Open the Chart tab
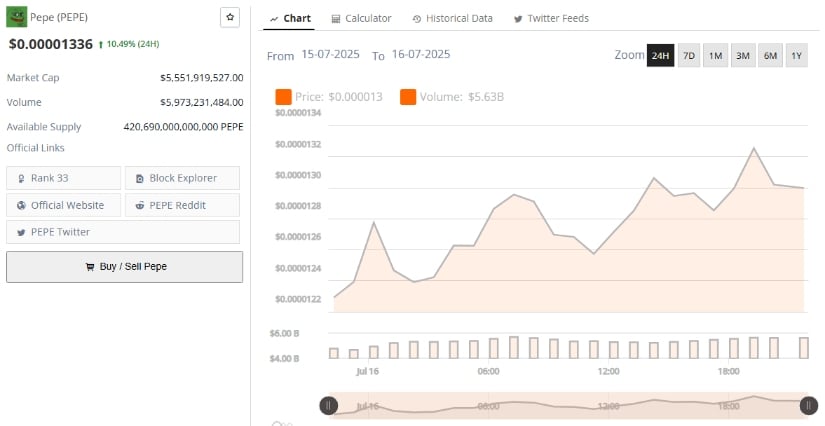825x426 pixels. [290, 18]
